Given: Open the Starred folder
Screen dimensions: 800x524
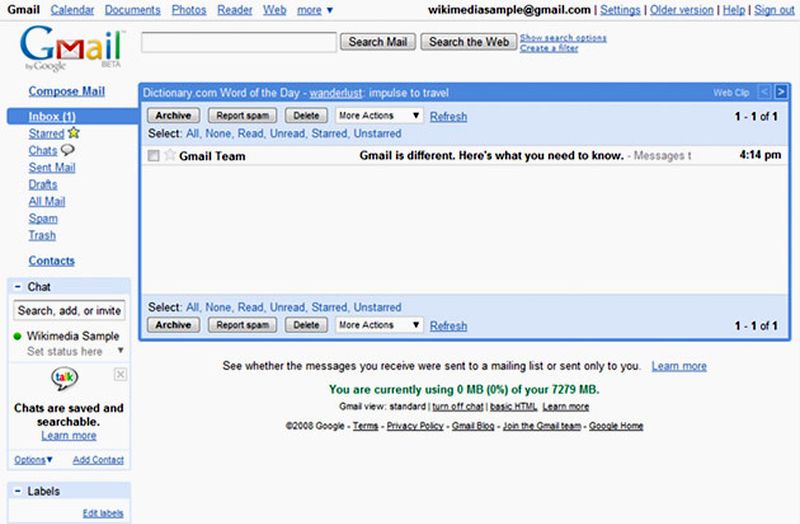Looking at the screenshot, I should coord(46,134).
